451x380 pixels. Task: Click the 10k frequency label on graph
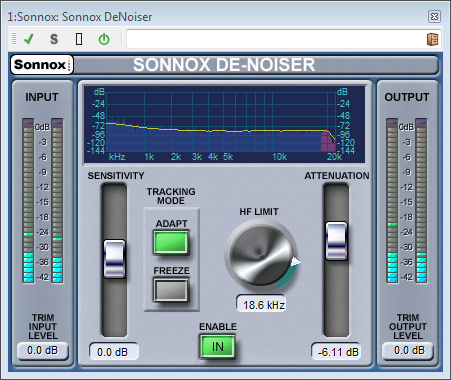(x=280, y=157)
